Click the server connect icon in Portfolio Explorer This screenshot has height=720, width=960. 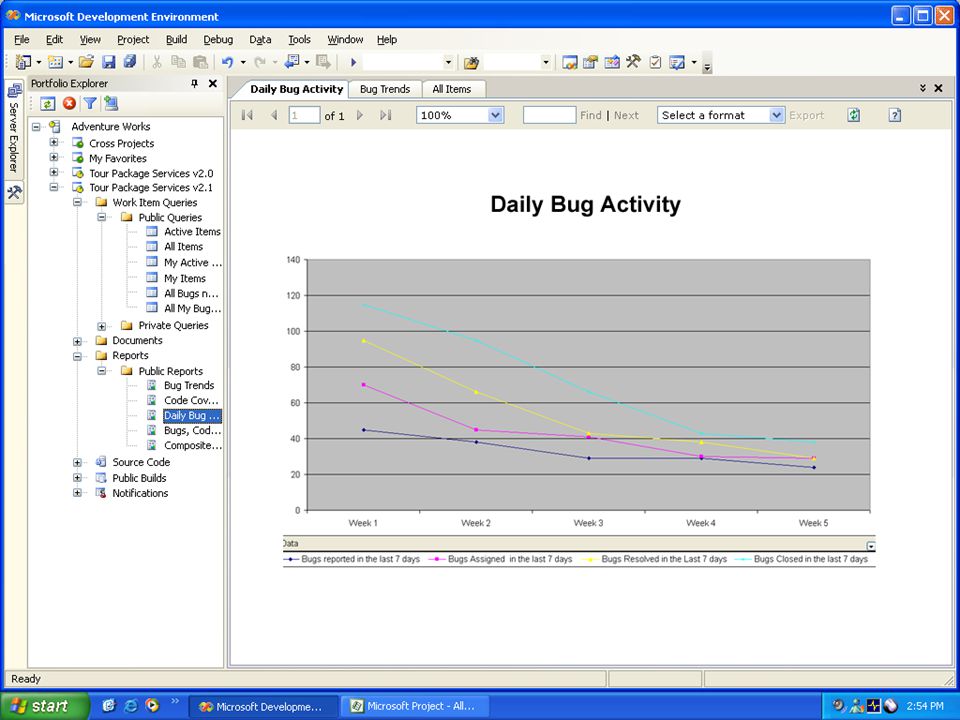(x=111, y=103)
